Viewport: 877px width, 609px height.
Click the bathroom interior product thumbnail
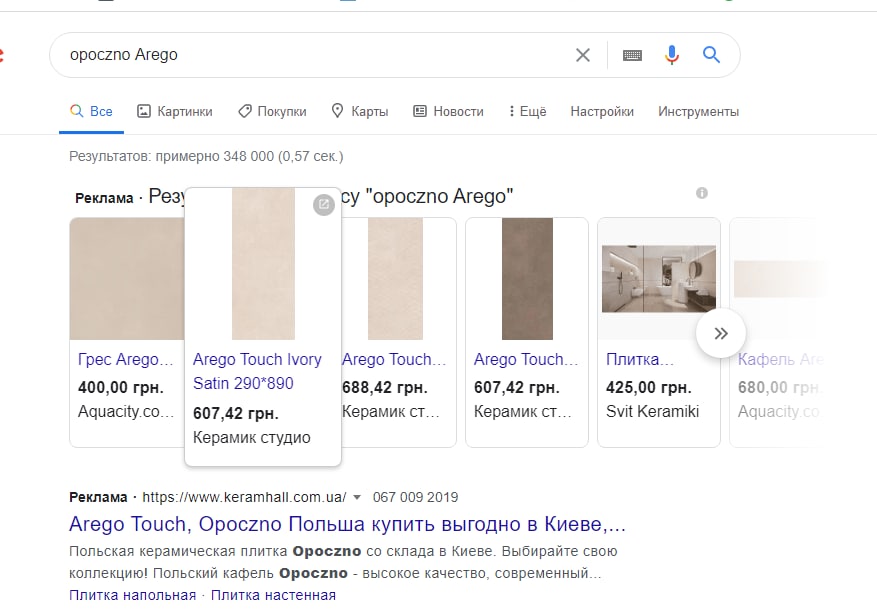click(x=659, y=278)
